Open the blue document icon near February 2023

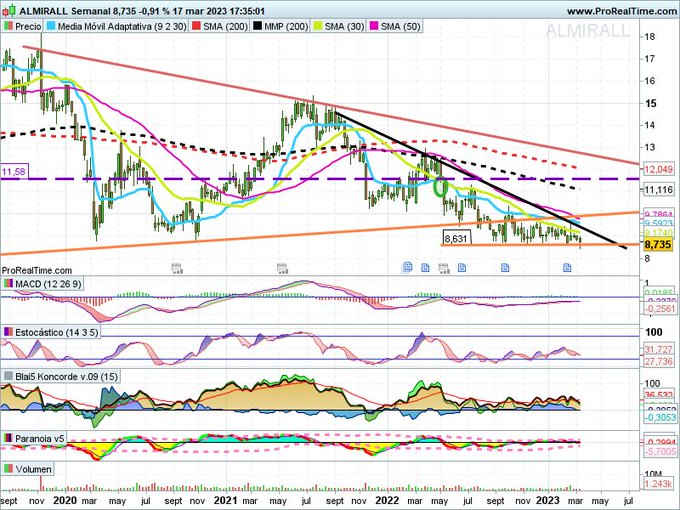[567, 267]
